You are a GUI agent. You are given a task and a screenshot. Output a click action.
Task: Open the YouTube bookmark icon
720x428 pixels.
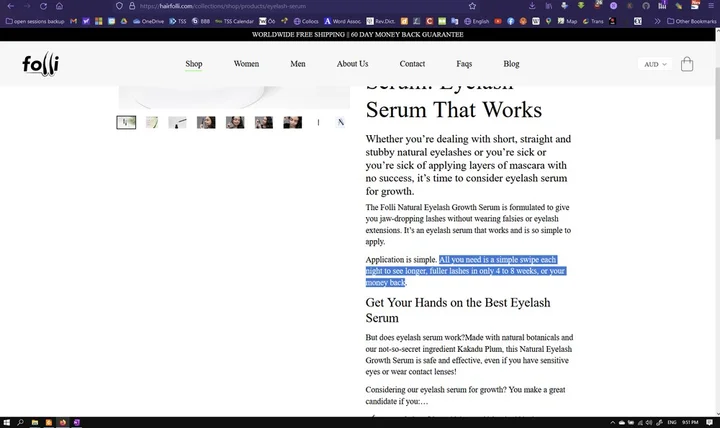point(498,21)
